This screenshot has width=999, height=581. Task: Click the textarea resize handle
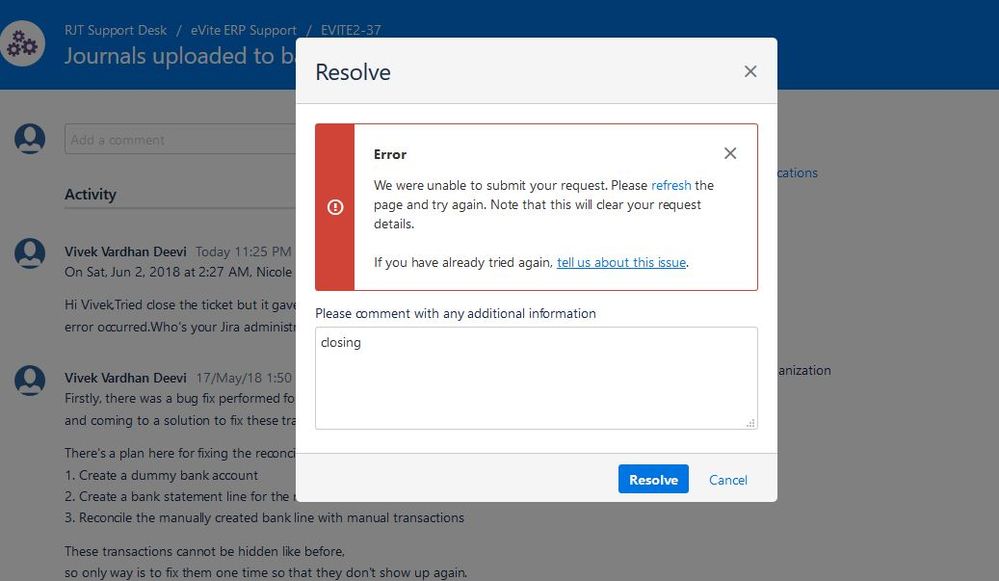750,422
